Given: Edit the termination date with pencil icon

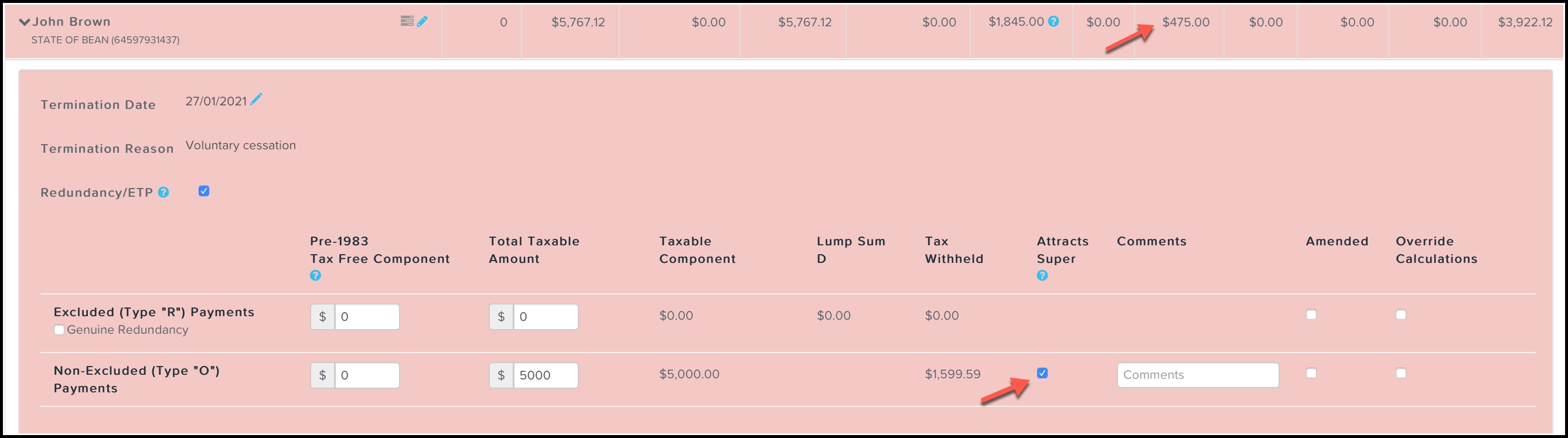Looking at the screenshot, I should point(256,99).
